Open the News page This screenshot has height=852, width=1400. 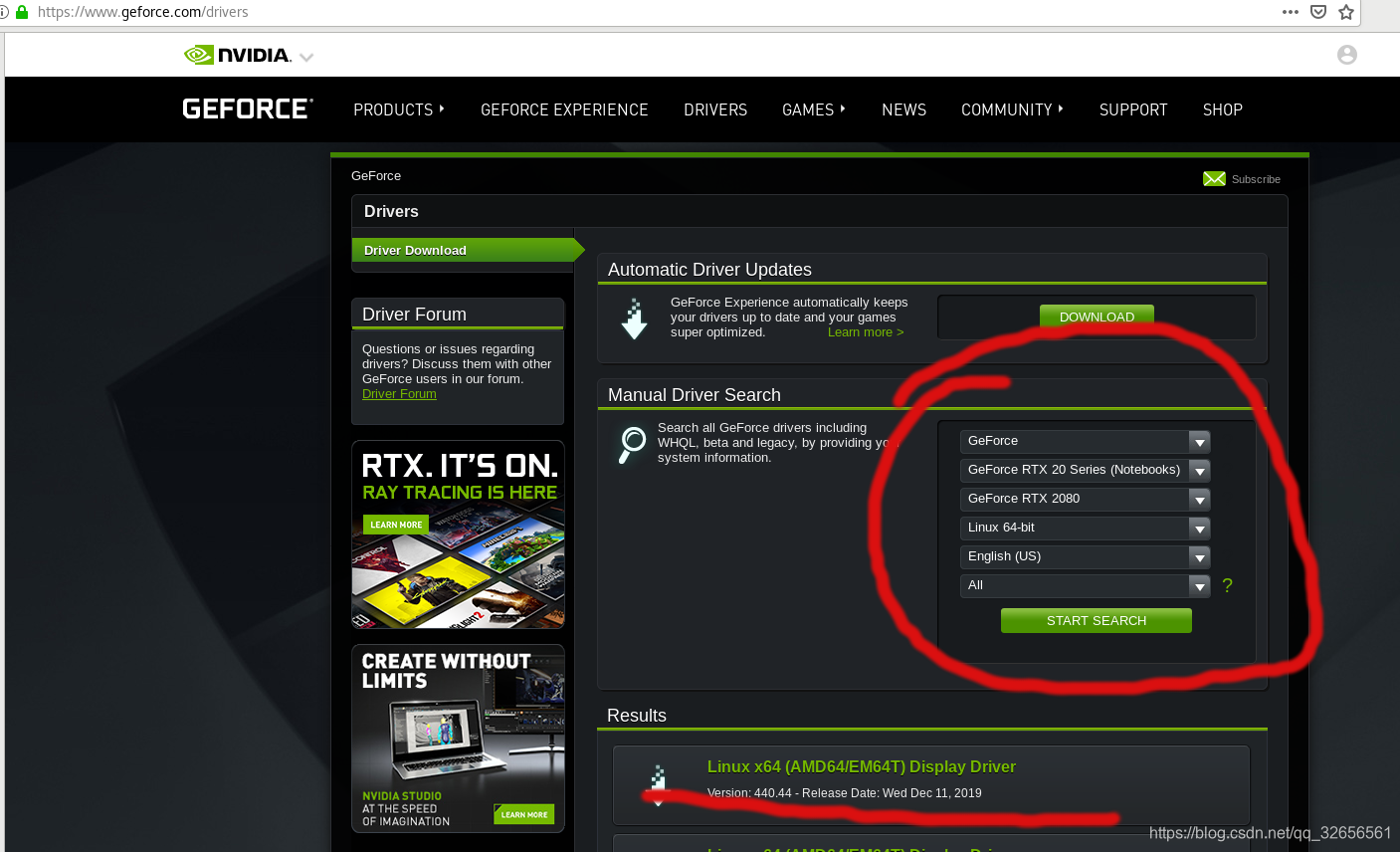point(903,109)
